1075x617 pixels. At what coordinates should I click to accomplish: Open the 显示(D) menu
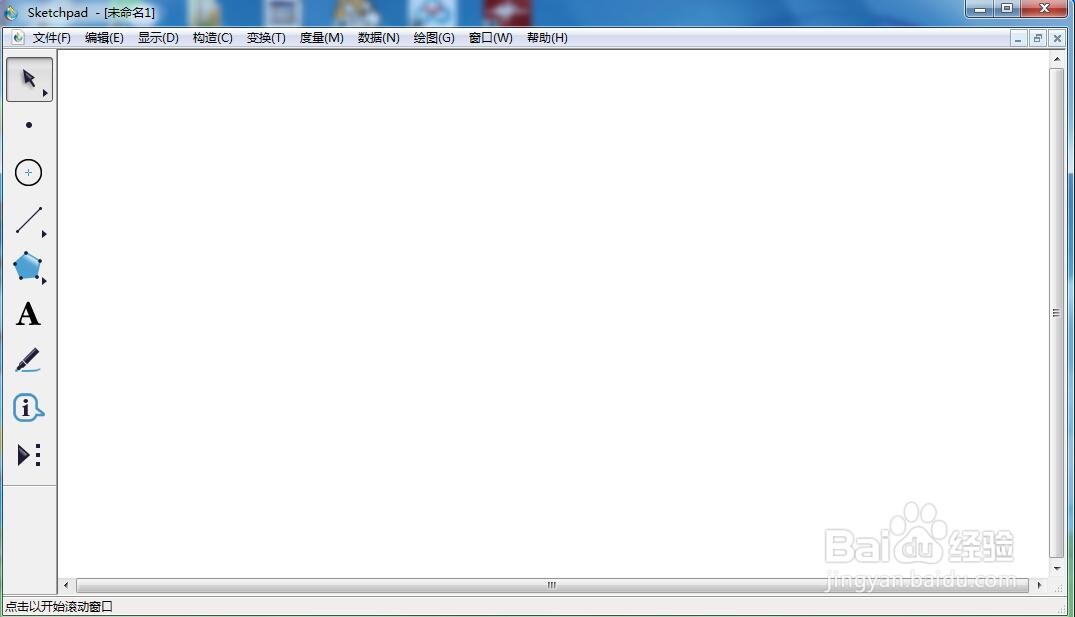point(158,38)
